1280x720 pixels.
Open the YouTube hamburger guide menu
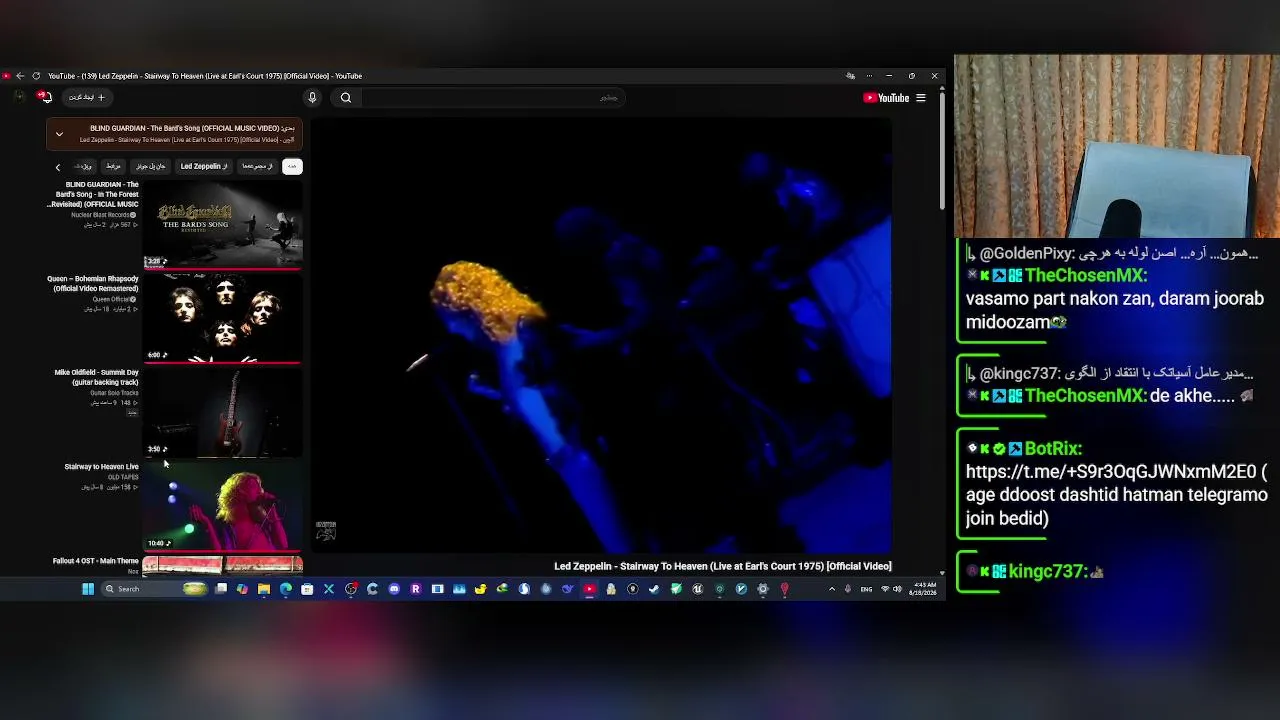click(921, 98)
